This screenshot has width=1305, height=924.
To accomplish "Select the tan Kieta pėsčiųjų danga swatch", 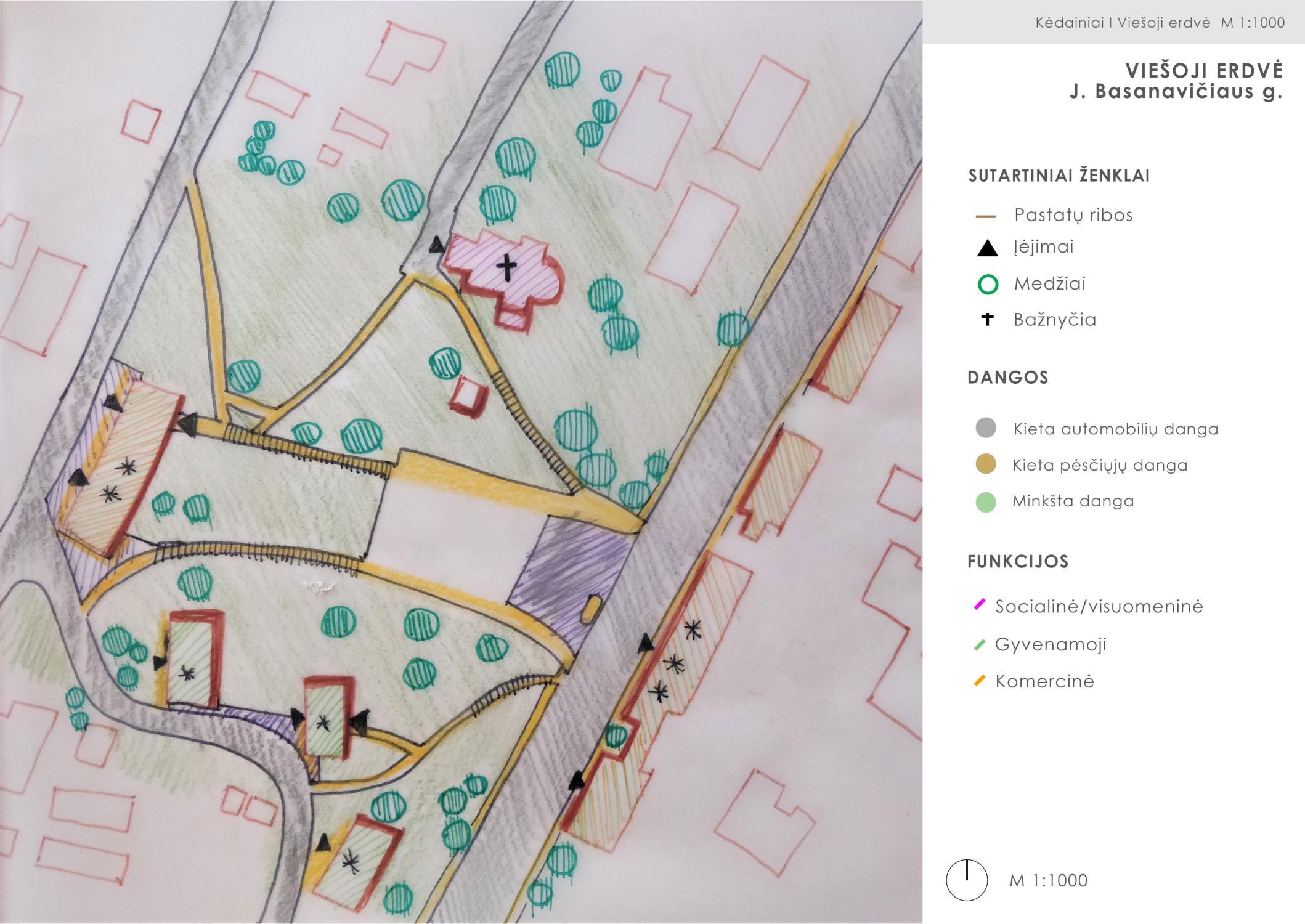I will 986,464.
